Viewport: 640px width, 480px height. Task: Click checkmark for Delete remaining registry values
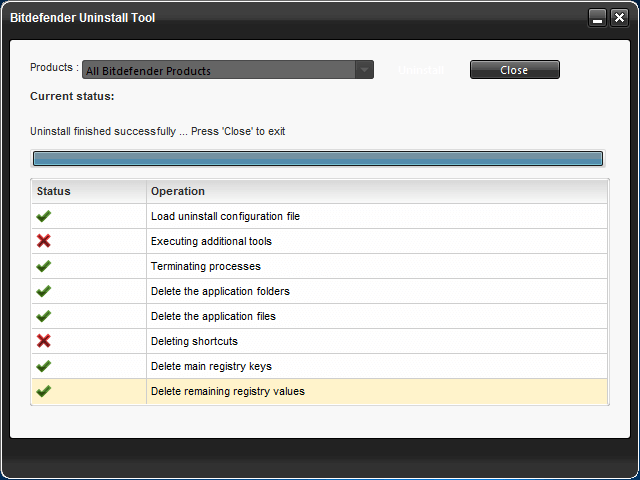click(44, 391)
